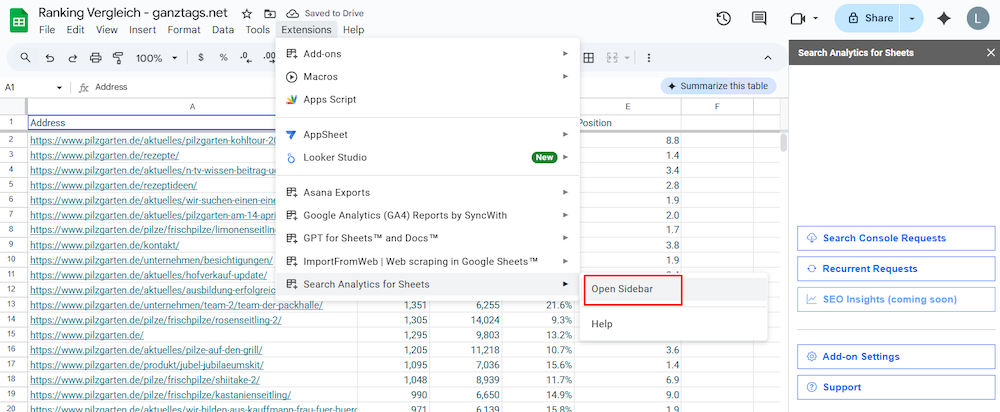Open the name box dropdown next to A1
This screenshot has height=412, width=1000.
click(59, 87)
